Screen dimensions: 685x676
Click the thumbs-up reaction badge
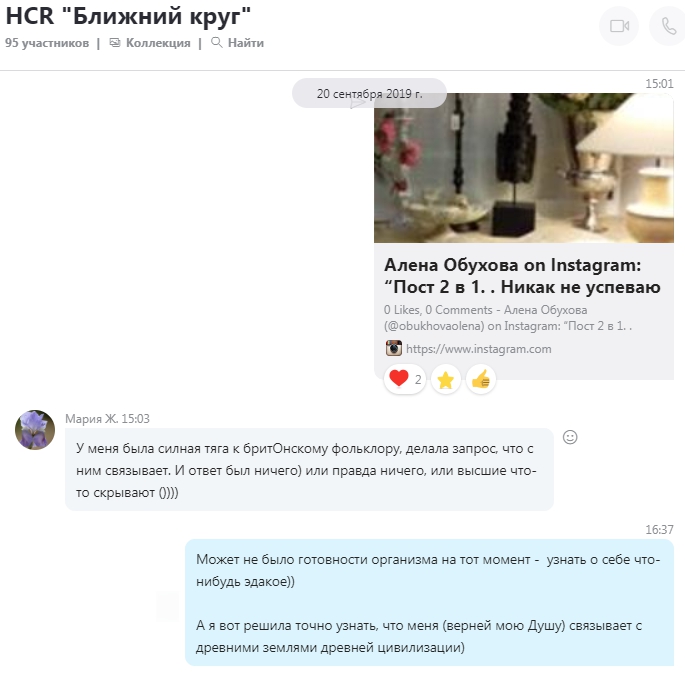(x=481, y=380)
